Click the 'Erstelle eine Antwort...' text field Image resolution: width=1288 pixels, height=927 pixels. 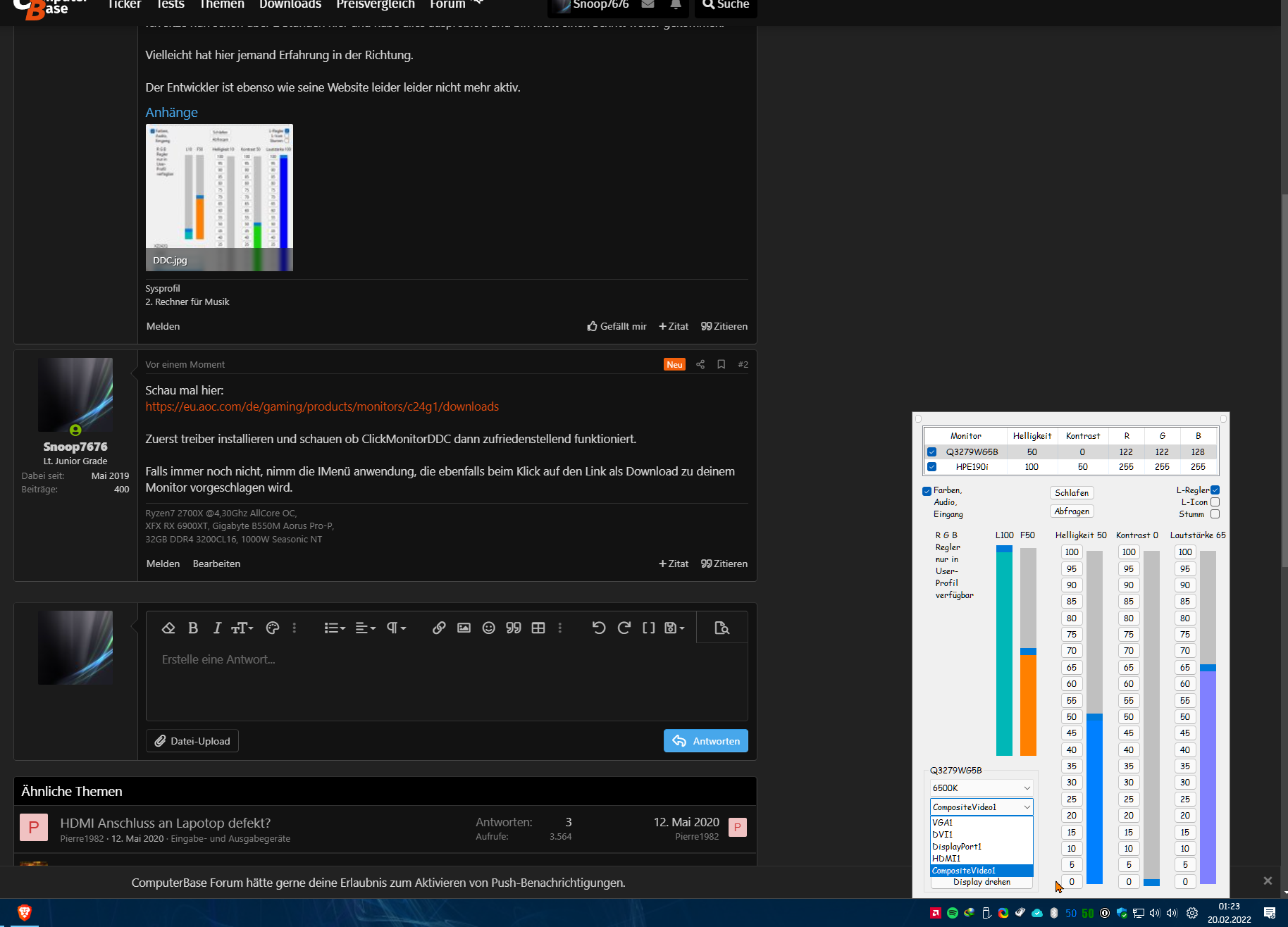coord(447,682)
